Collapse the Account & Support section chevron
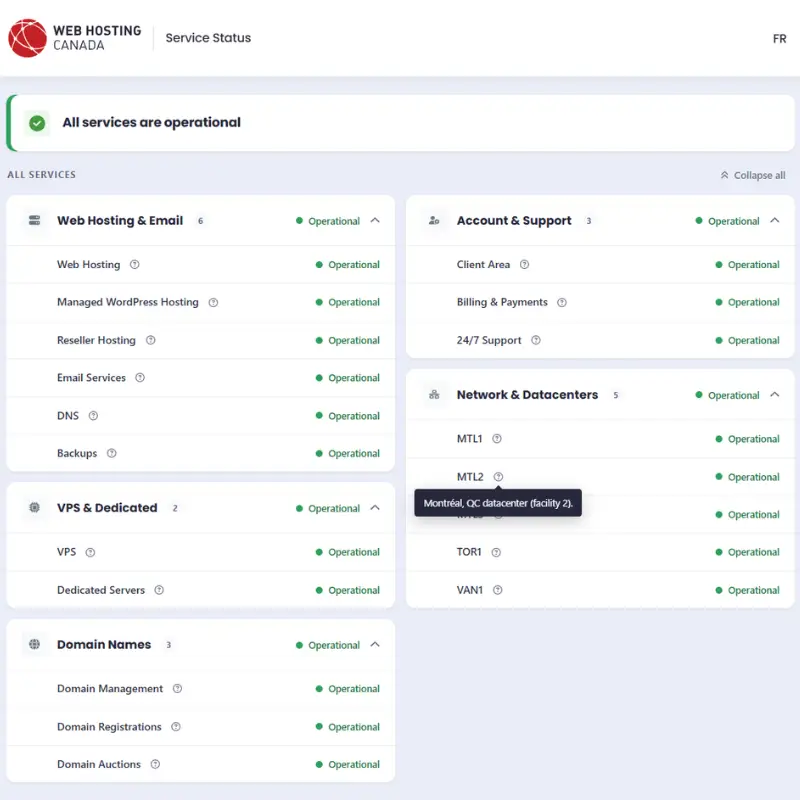The width and height of the screenshot is (800, 800). [x=774, y=220]
